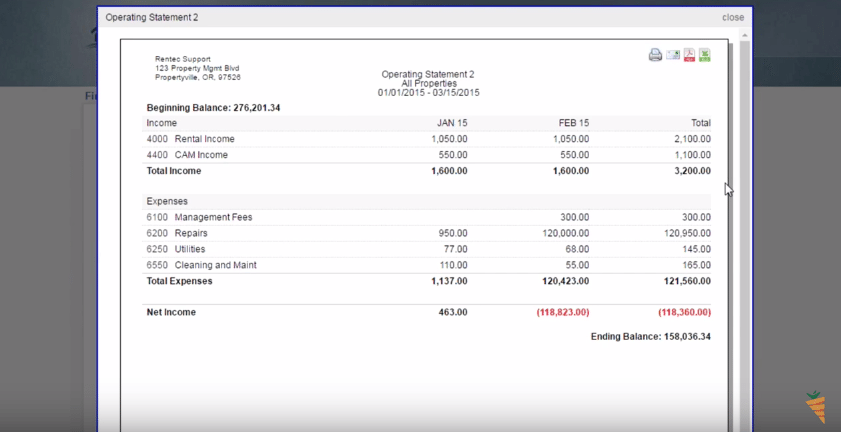The width and height of the screenshot is (841, 432).
Task: Click the scrollbar up arrow in dialog
Action: [744, 35]
